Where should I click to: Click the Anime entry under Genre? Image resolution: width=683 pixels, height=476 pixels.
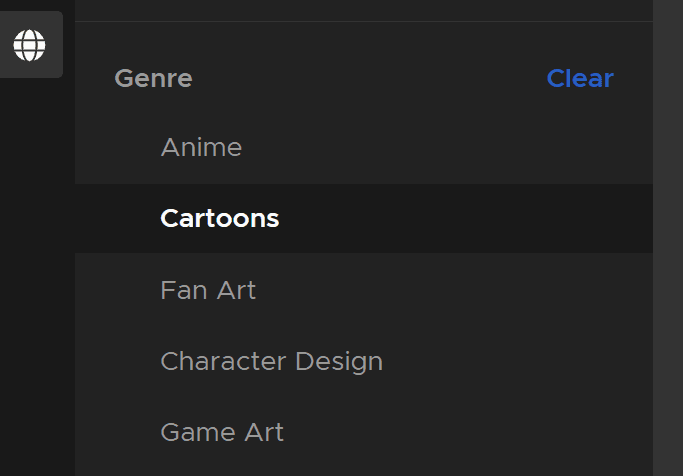201,148
